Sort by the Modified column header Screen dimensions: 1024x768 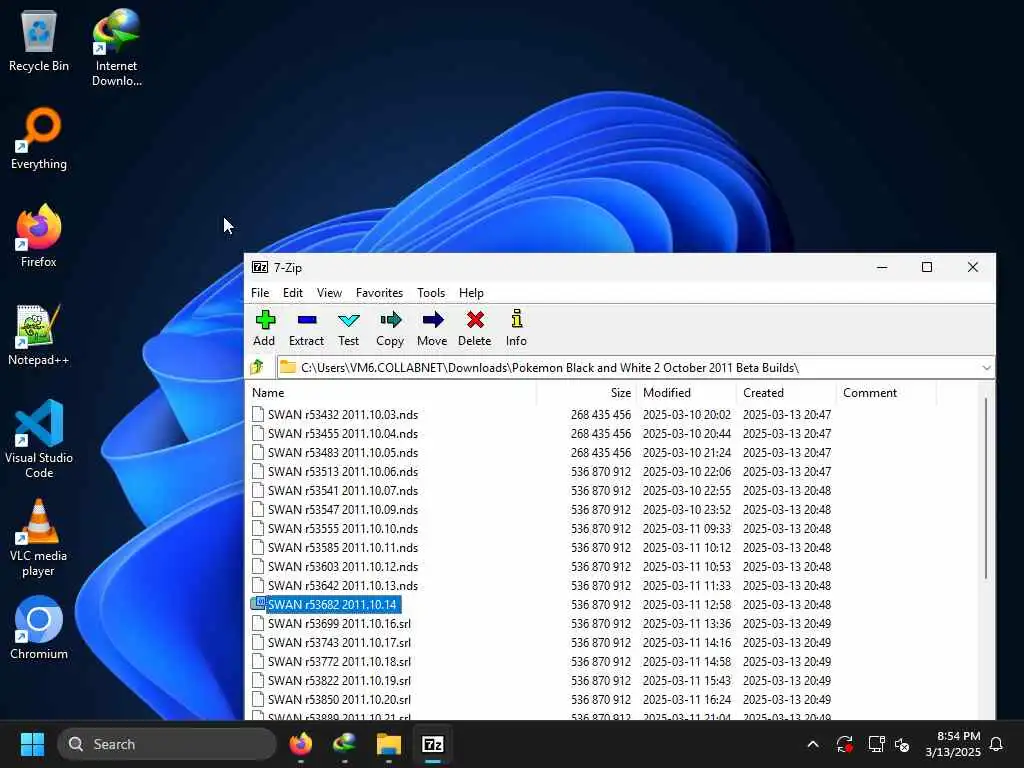[686, 392]
